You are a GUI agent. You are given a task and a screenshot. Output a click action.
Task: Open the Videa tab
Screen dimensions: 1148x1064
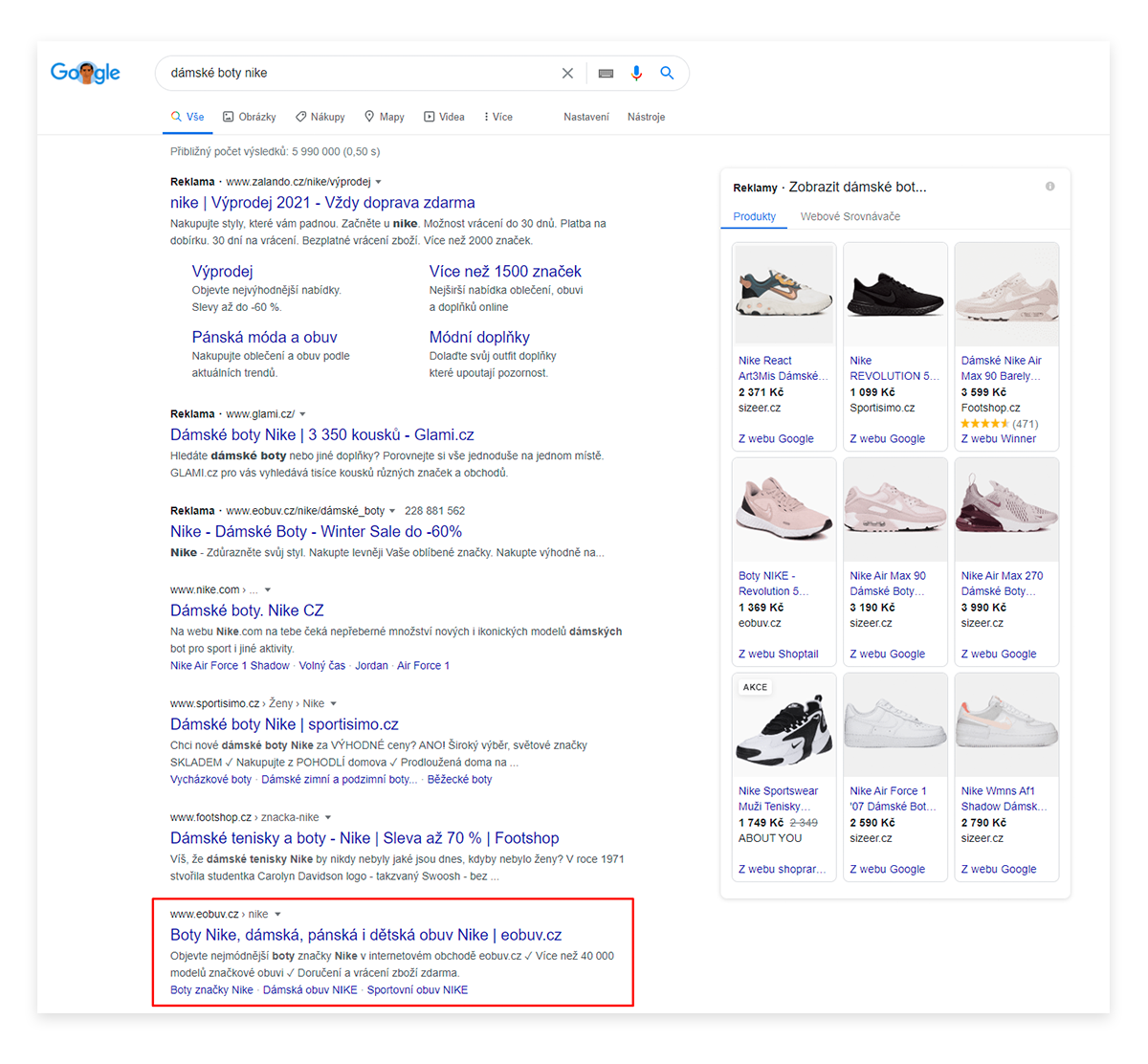[445, 117]
